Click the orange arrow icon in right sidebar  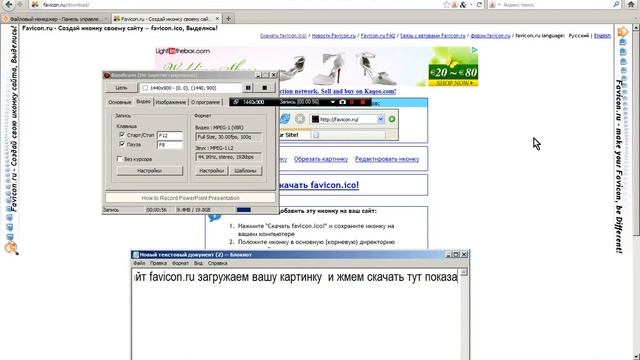pyautogui.click(x=623, y=31)
